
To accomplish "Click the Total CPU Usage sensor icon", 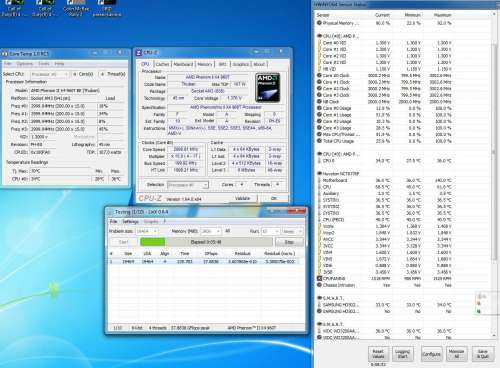I will click(319, 141).
